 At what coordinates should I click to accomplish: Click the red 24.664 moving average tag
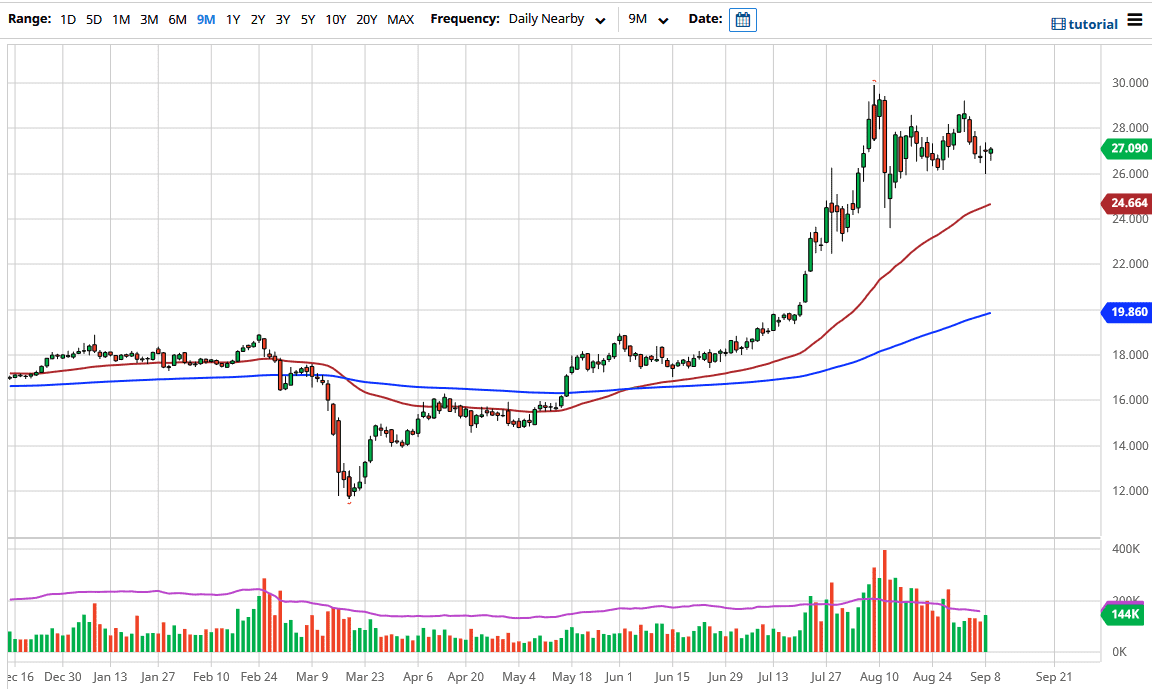tap(1126, 204)
